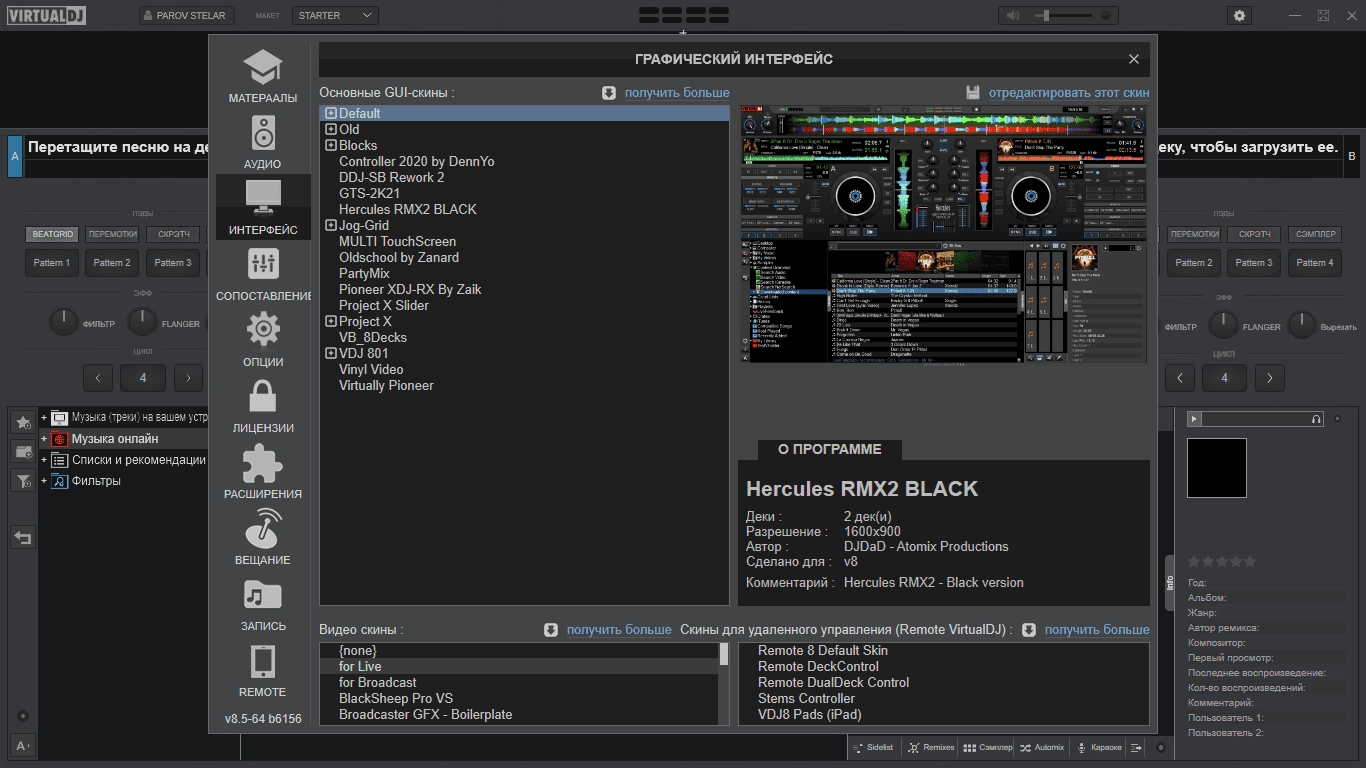Image resolution: width=1366 pixels, height=768 pixels.
Task: Switch to the Sidelist tab
Action: tap(872, 747)
